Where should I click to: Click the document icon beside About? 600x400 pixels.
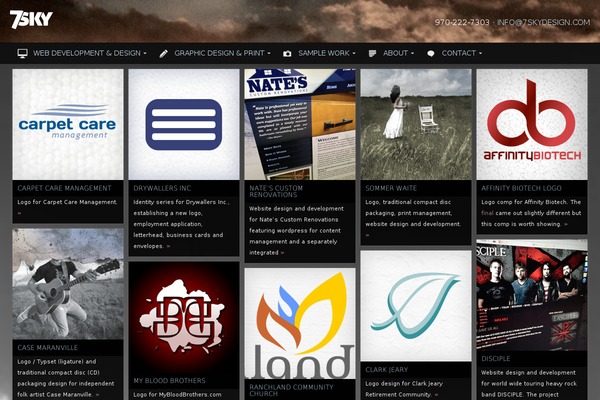click(372, 54)
